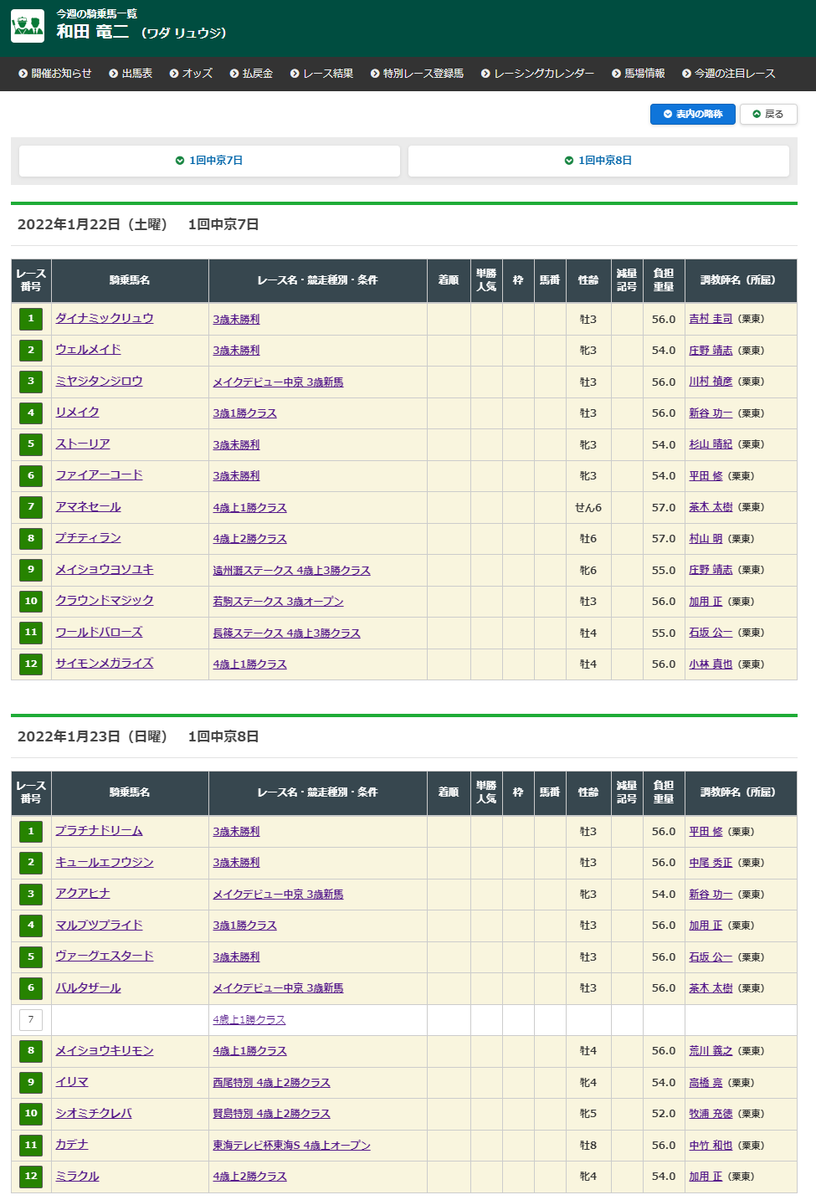Open the trainer link 杉山 晴紀

click(711, 444)
